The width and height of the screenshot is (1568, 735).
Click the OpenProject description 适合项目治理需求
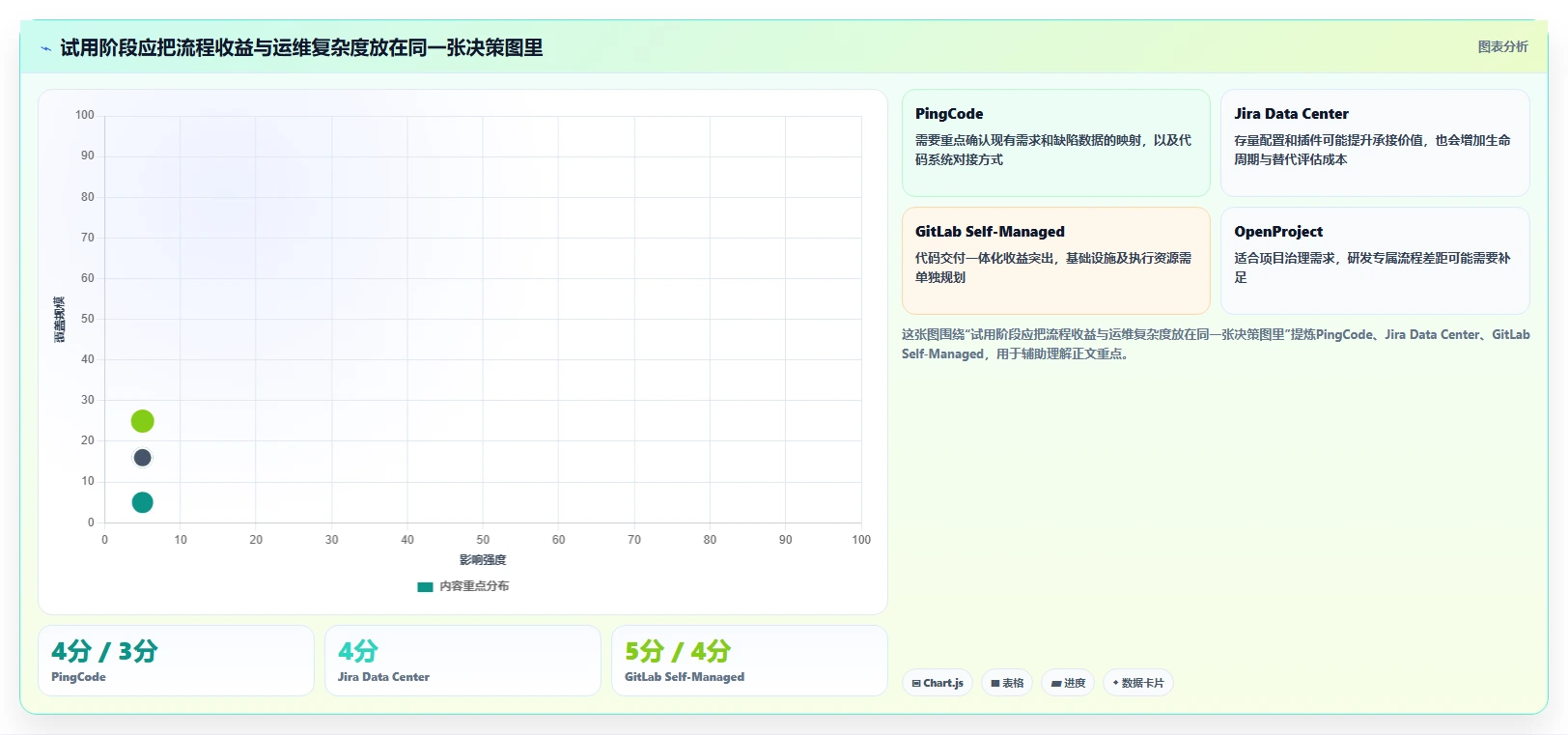tap(1372, 268)
